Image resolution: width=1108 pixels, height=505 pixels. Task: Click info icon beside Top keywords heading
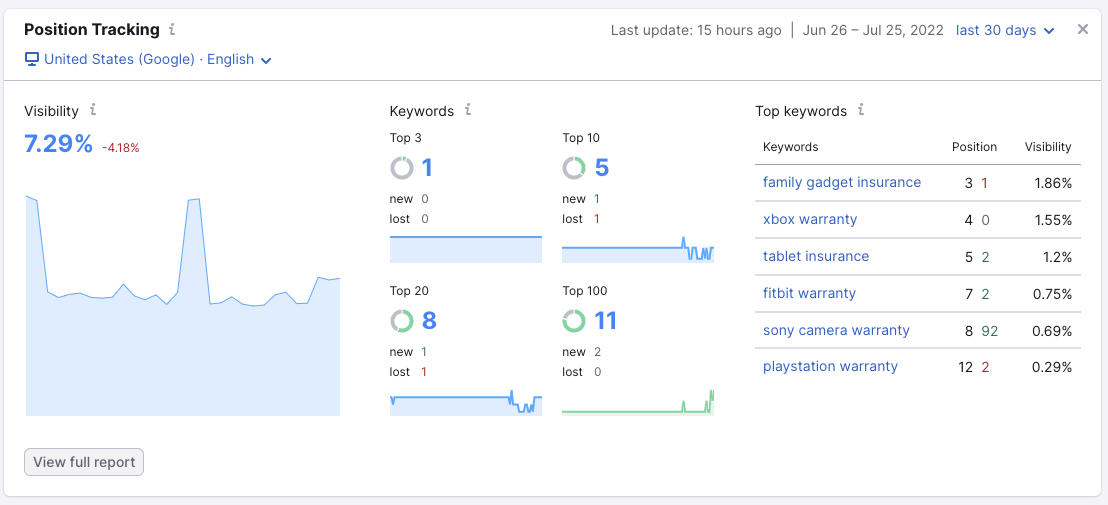click(x=861, y=110)
